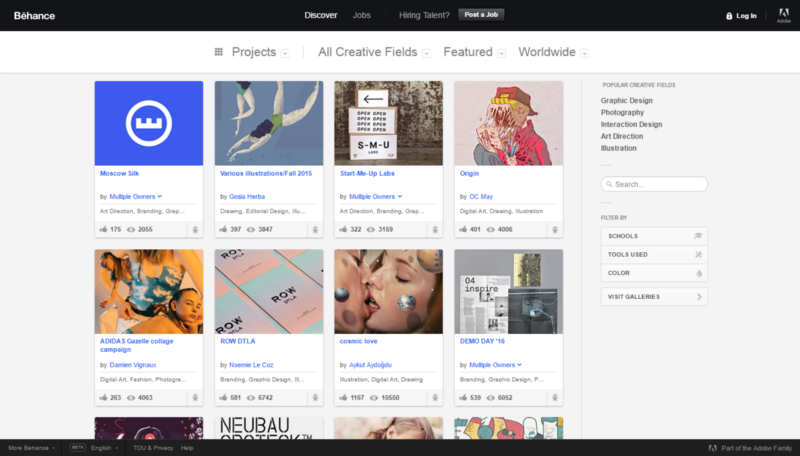This screenshot has width=800, height=456.
Task: Open the Schools filter
Action: 654,236
